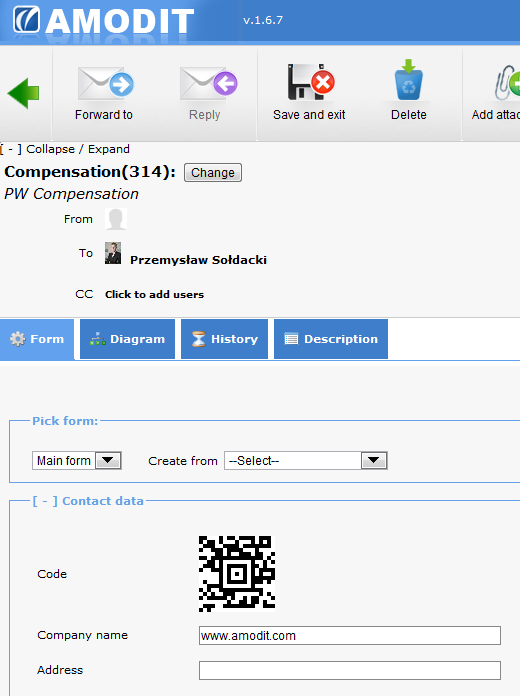Image resolution: width=520 pixels, height=696 pixels.
Task: Click the Forward to envelope icon
Action: coord(106,83)
